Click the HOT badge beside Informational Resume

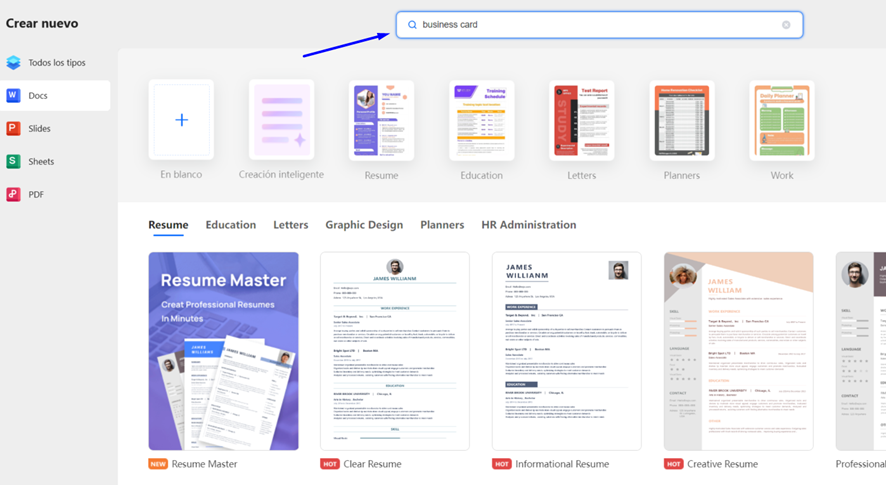[x=502, y=464]
